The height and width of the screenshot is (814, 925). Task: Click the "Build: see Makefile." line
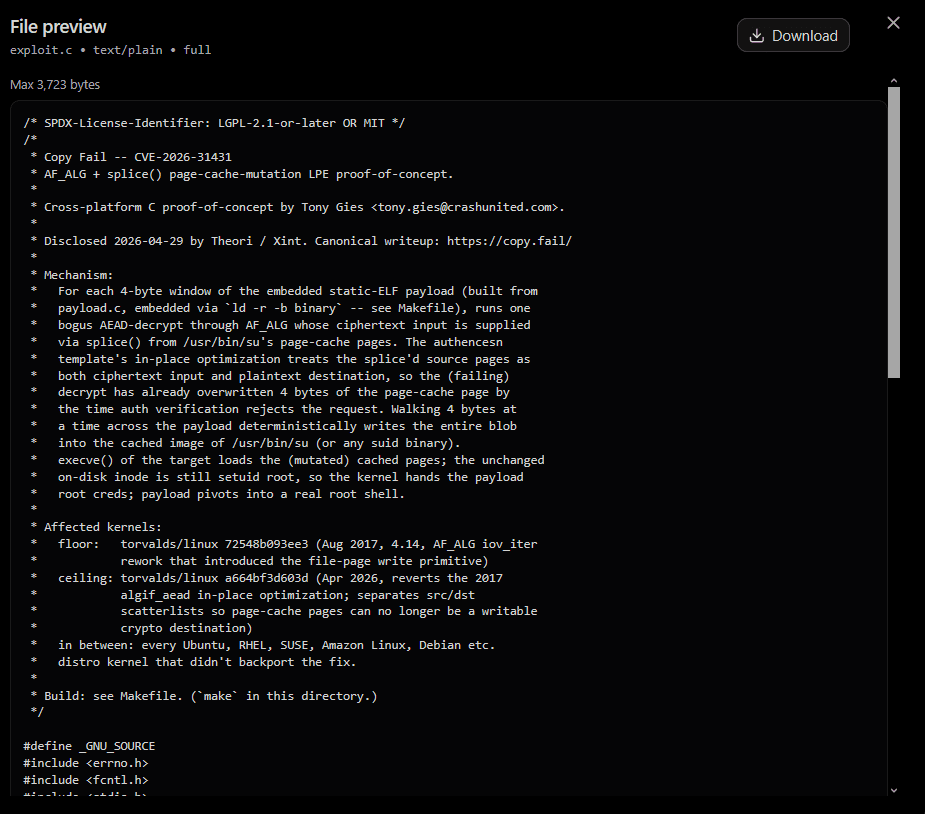pos(204,696)
